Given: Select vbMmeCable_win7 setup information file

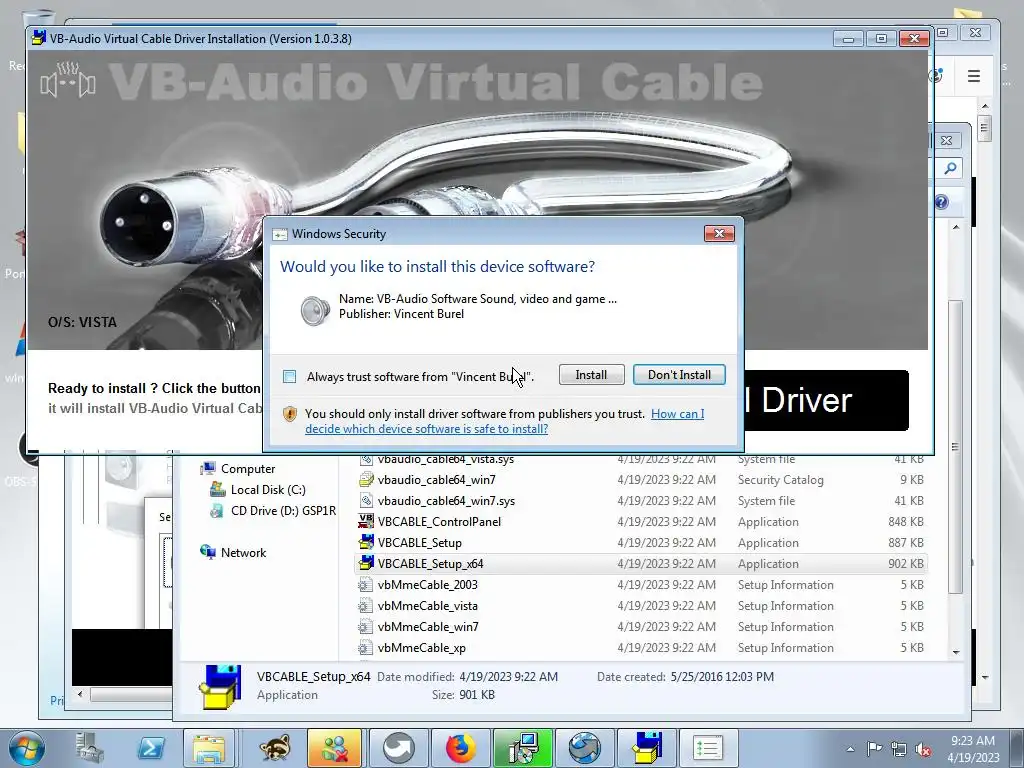Looking at the screenshot, I should point(640,626).
